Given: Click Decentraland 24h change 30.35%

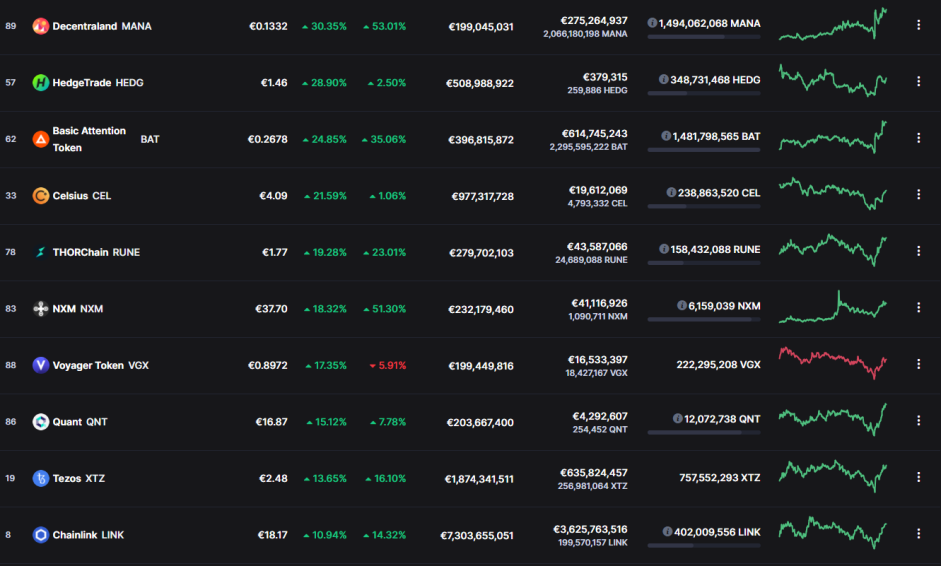Looking at the screenshot, I should pyautogui.click(x=324, y=26).
